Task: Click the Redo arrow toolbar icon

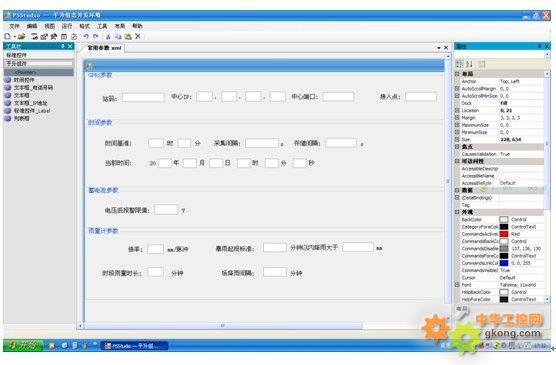Action: click(x=96, y=36)
